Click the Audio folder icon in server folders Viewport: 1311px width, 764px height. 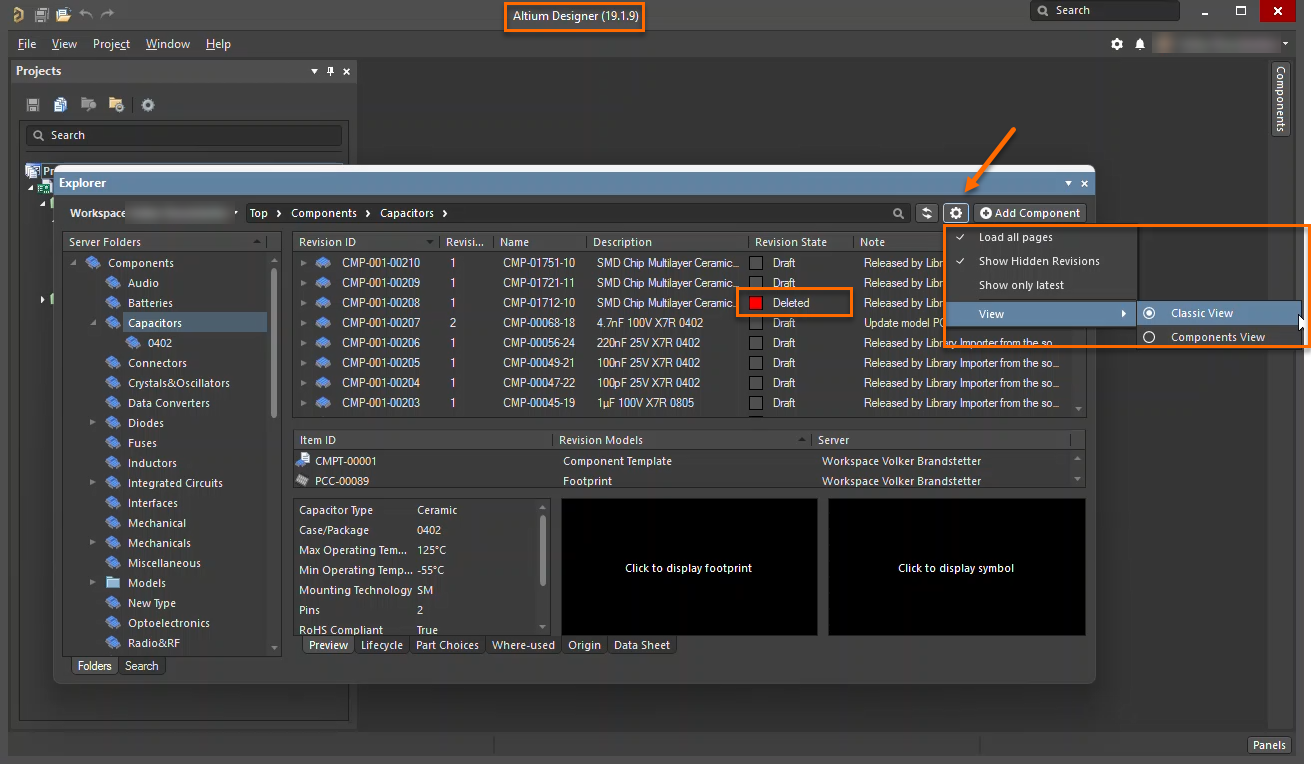[x=114, y=283]
